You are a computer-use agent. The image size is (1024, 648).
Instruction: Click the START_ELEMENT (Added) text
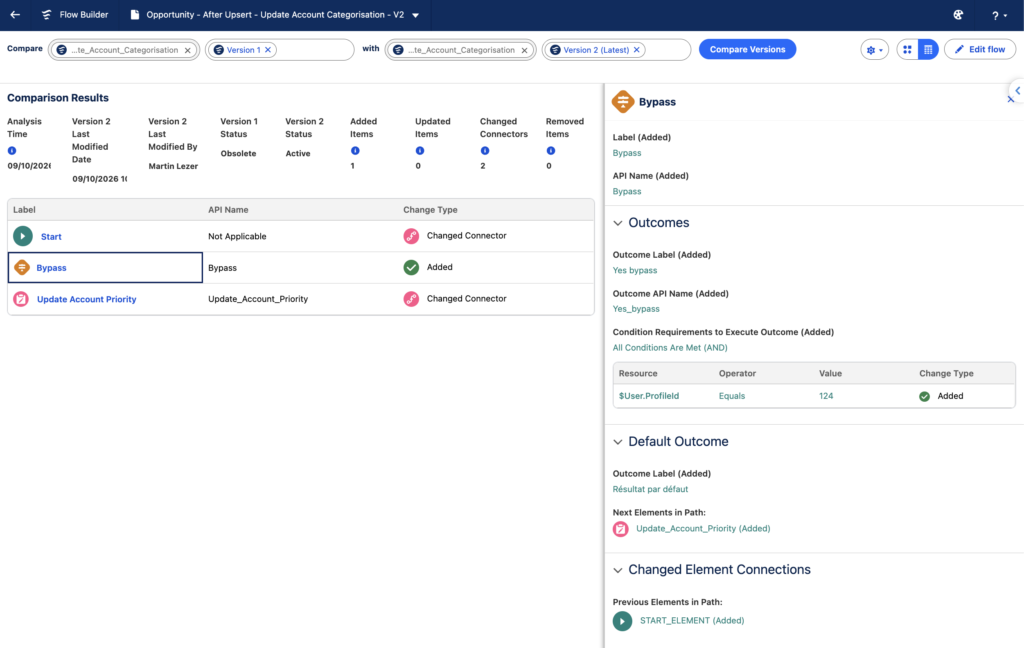(x=692, y=621)
